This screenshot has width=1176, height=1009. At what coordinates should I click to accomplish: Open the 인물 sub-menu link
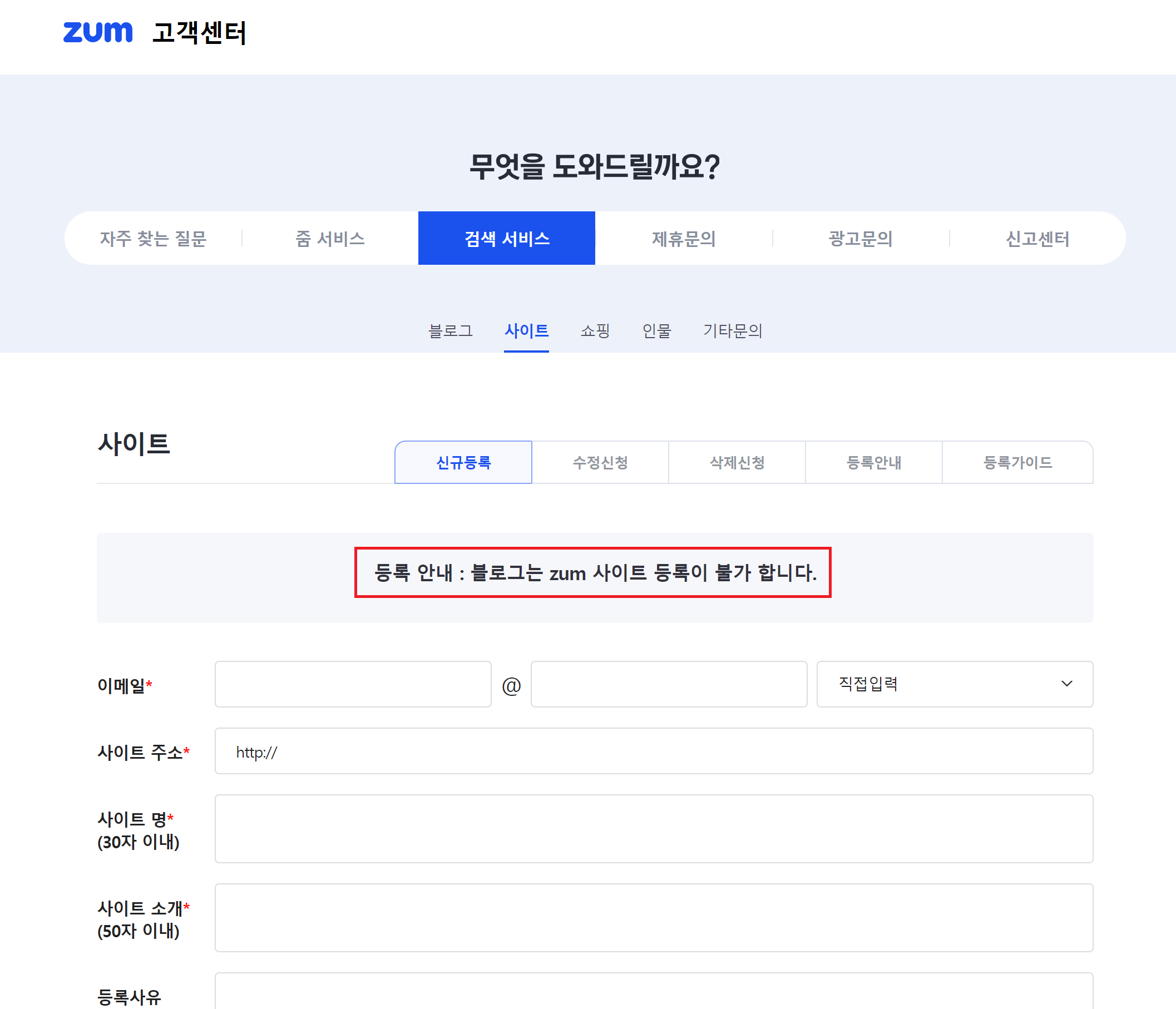[x=656, y=330]
